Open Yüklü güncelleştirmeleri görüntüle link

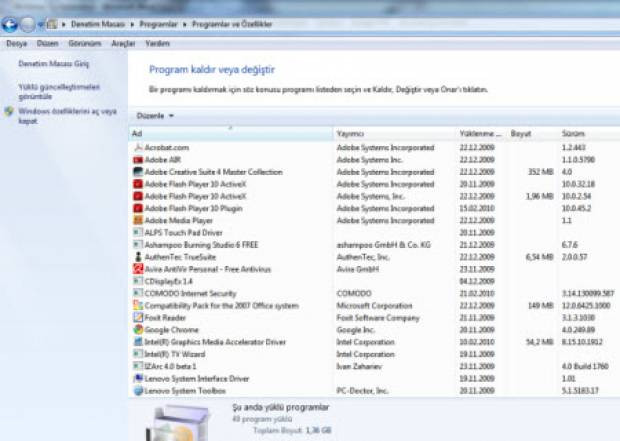pos(59,92)
